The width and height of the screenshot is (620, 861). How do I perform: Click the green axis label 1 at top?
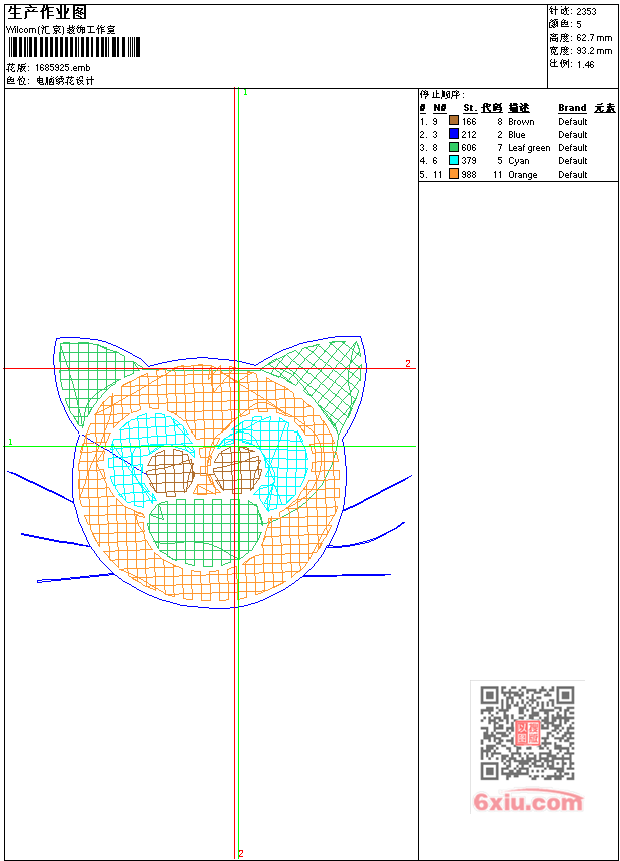coord(245,92)
